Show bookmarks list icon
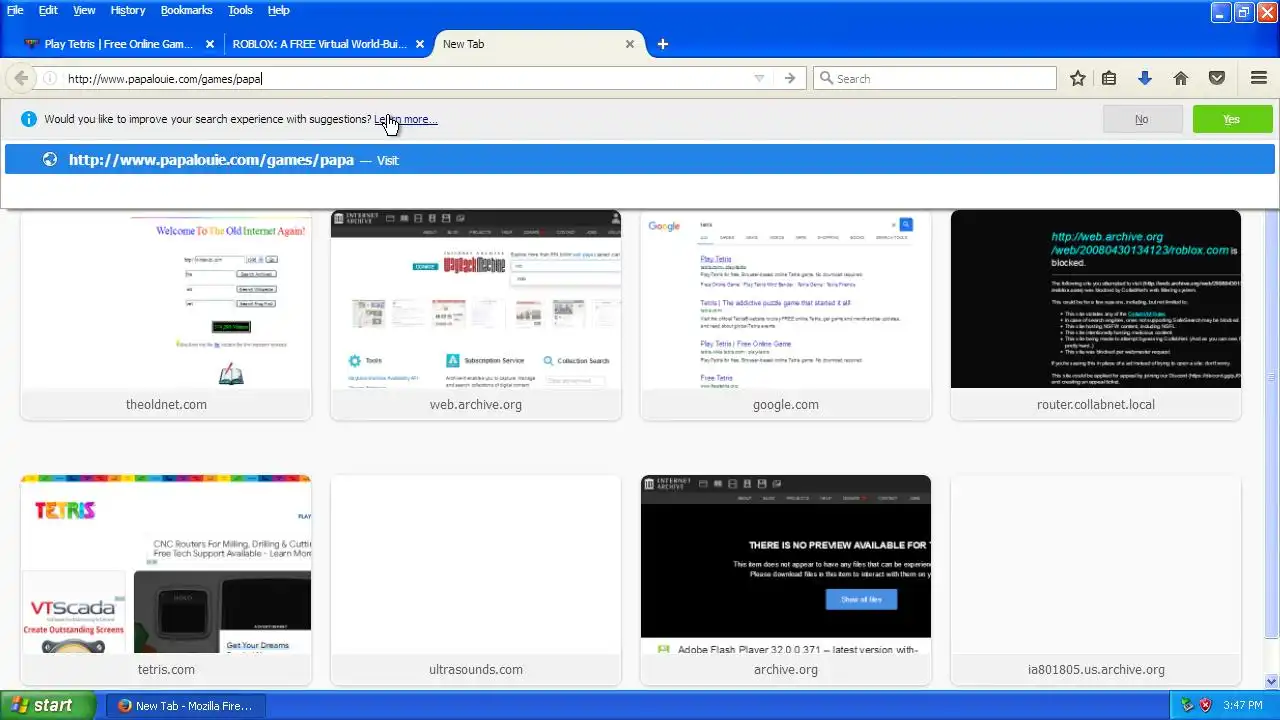Viewport: 1280px width, 720px height. point(1109,78)
